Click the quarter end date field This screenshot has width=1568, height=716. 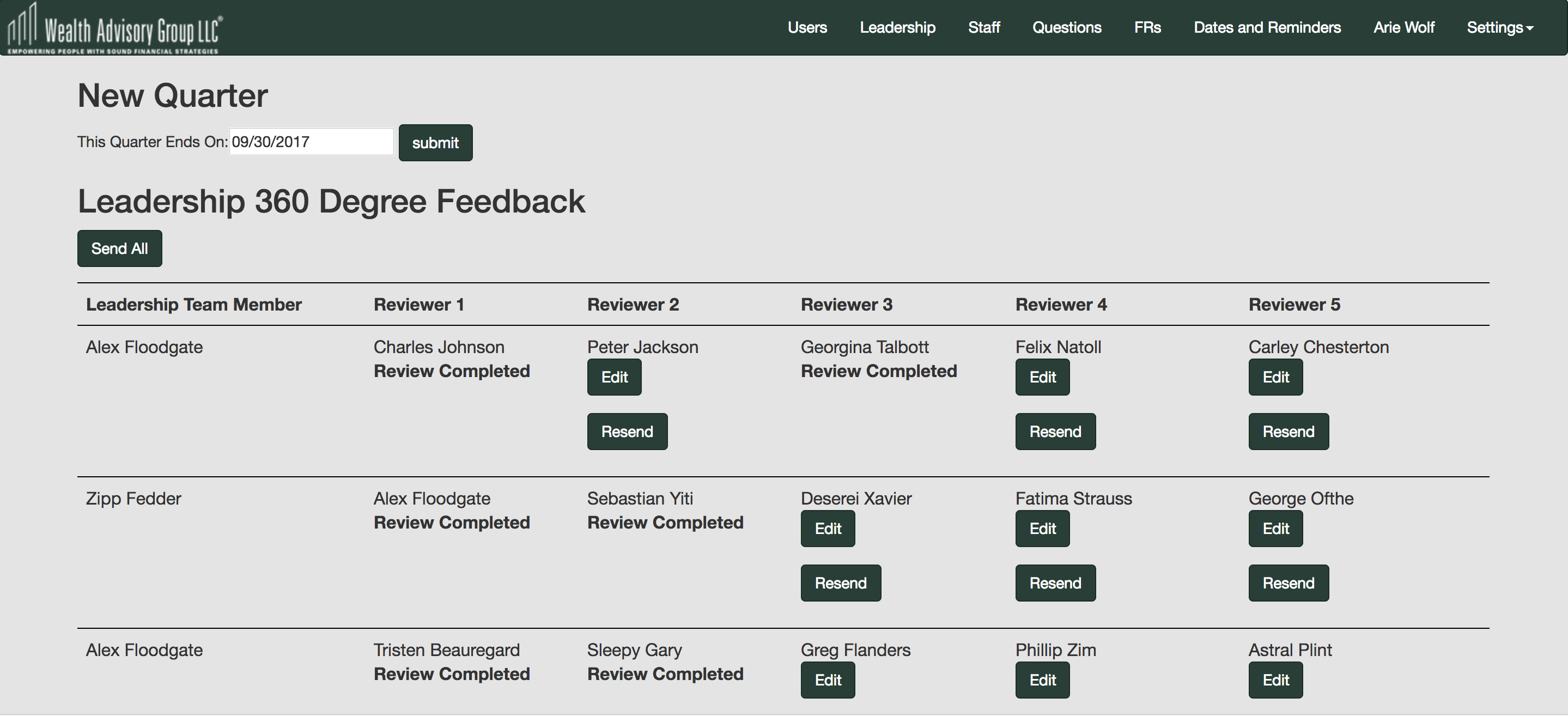(311, 142)
